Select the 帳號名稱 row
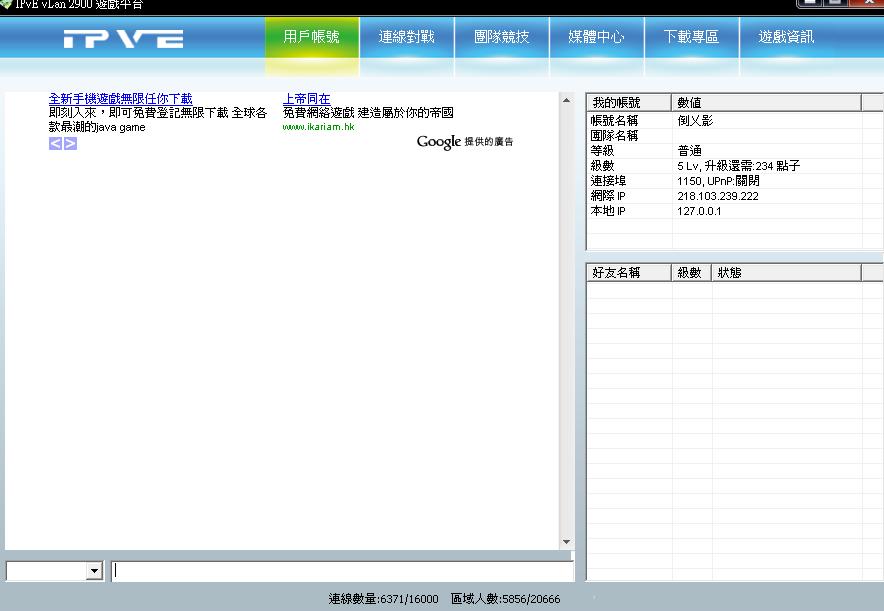 [x=735, y=121]
